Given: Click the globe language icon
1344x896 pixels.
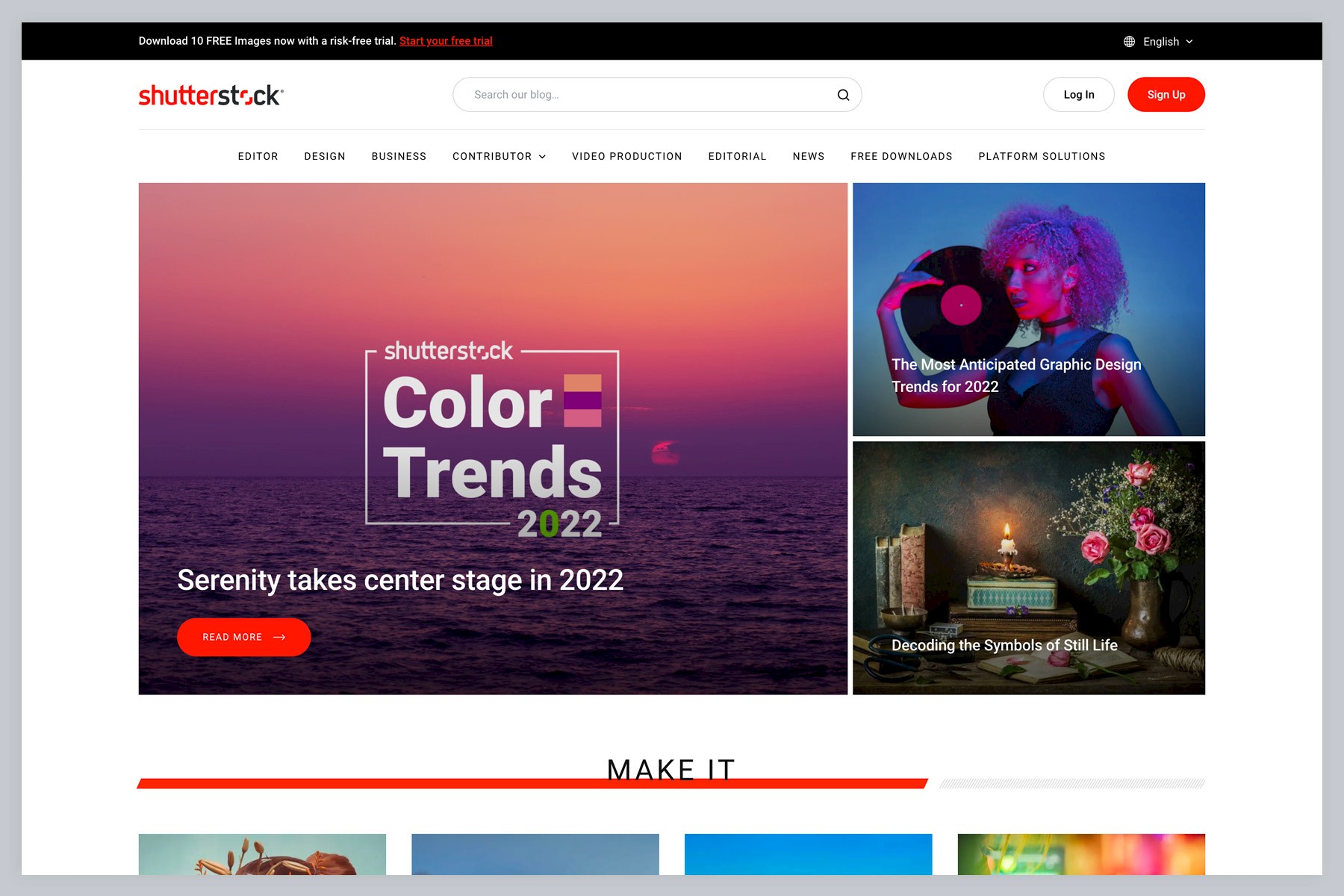Looking at the screenshot, I should tap(1129, 42).
